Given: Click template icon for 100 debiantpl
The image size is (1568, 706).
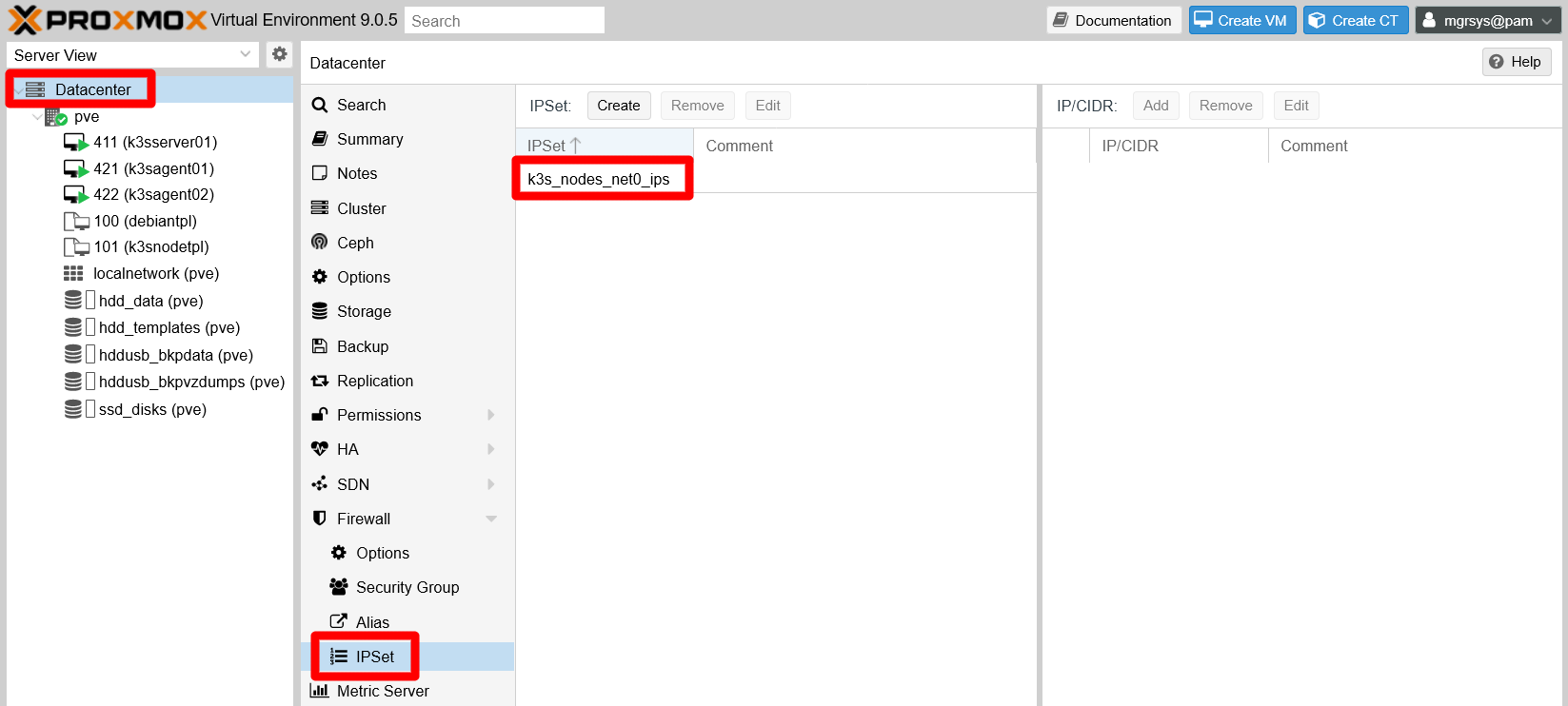Looking at the screenshot, I should [76, 221].
